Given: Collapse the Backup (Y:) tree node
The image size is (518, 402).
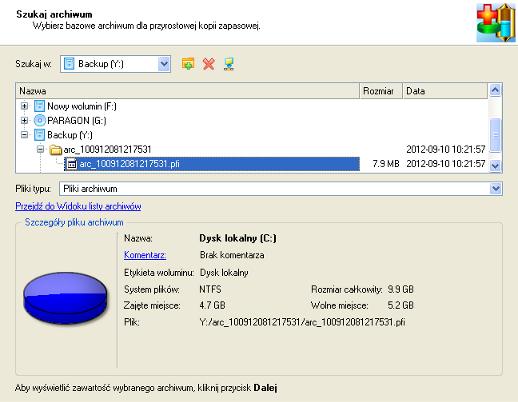Looking at the screenshot, I should pyautogui.click(x=24, y=135).
